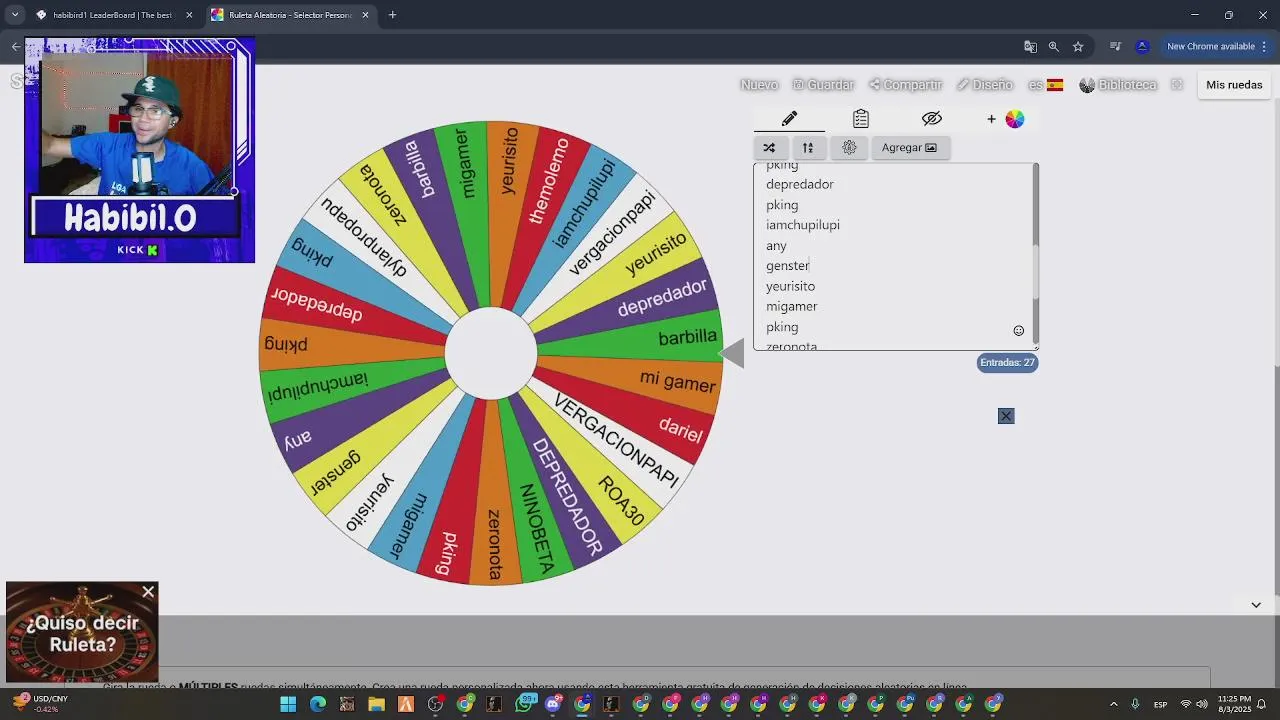Image resolution: width=1280 pixels, height=720 pixels.
Task: Click the wheel center to spin
Action: click(490, 354)
